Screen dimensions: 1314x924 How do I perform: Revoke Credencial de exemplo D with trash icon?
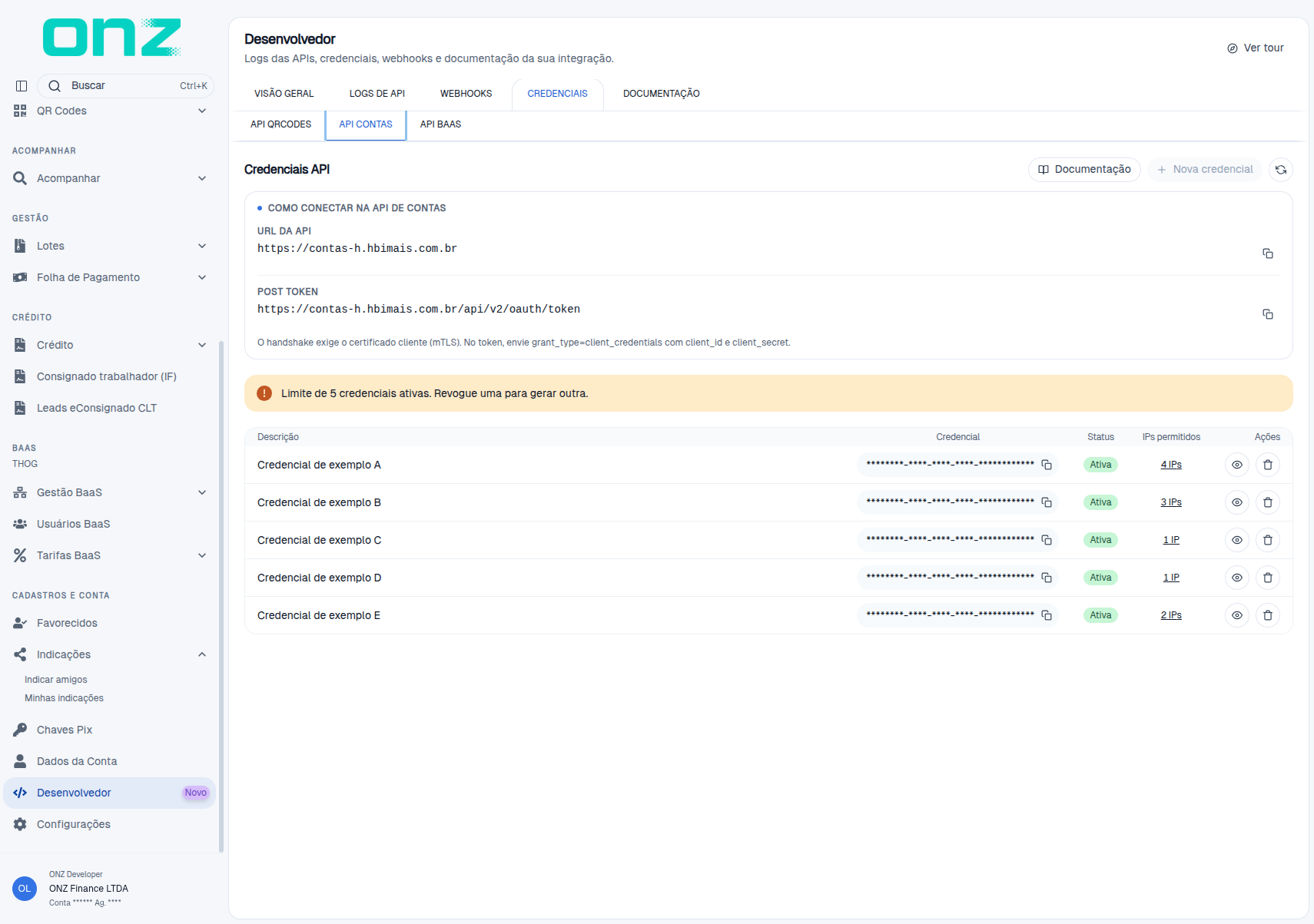[1268, 578]
